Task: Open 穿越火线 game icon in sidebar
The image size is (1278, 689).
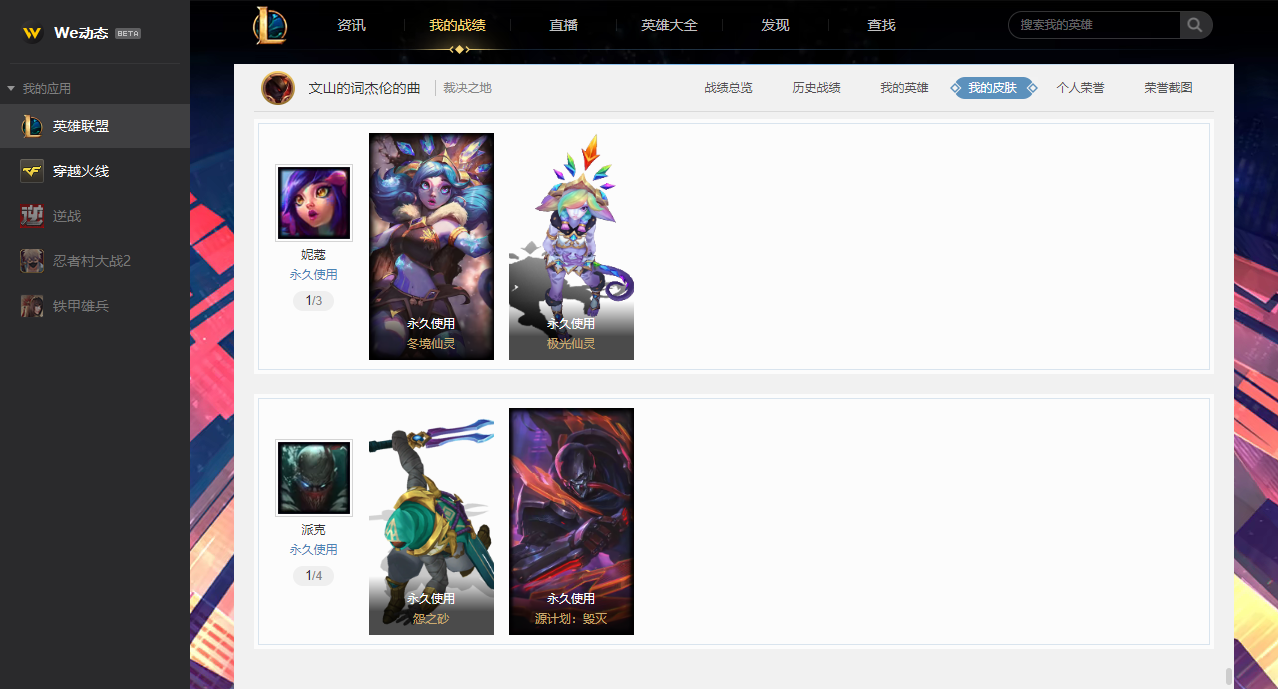Action: click(32, 171)
